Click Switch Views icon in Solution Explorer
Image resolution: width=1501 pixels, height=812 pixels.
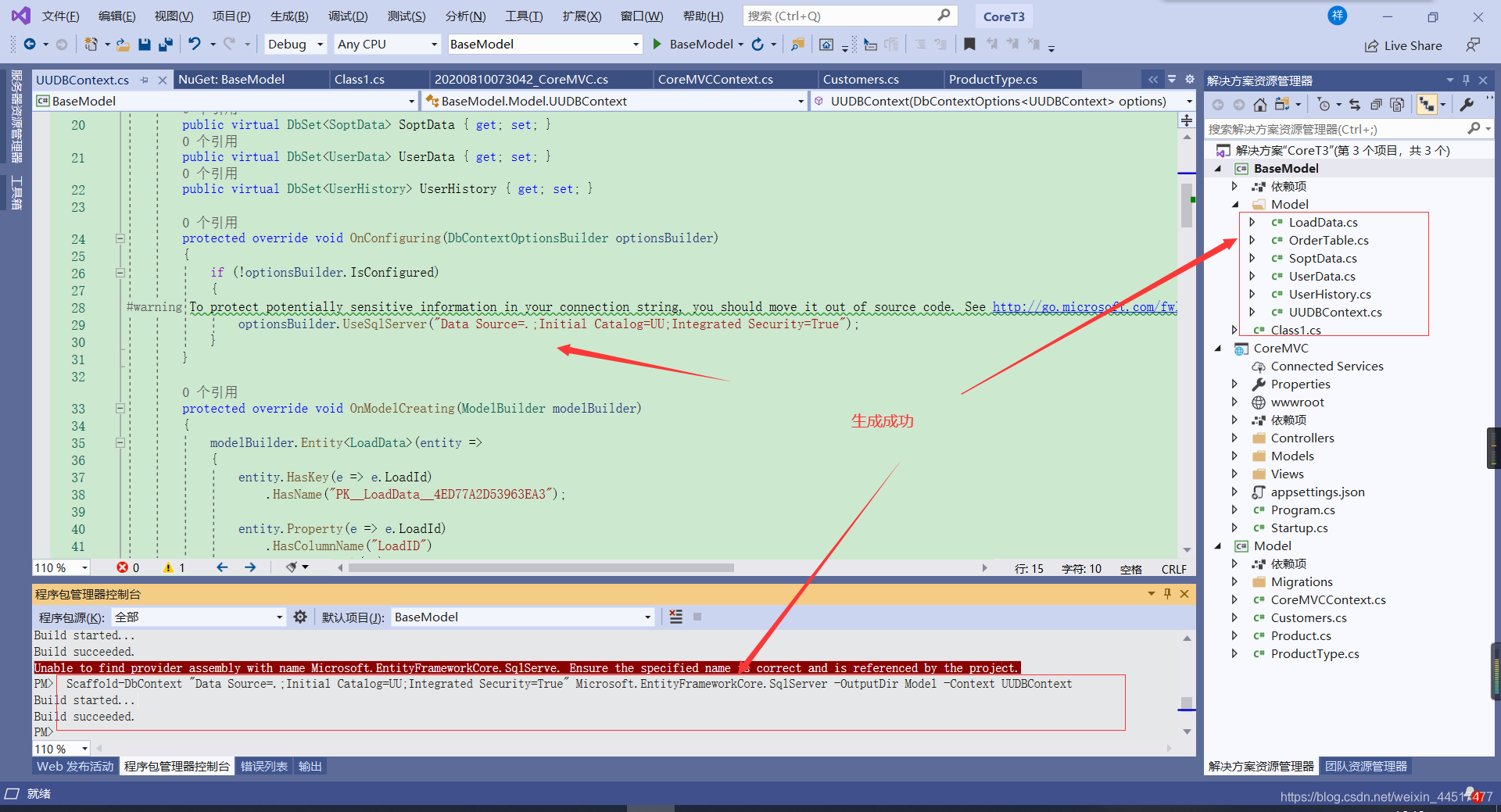(x=1282, y=104)
